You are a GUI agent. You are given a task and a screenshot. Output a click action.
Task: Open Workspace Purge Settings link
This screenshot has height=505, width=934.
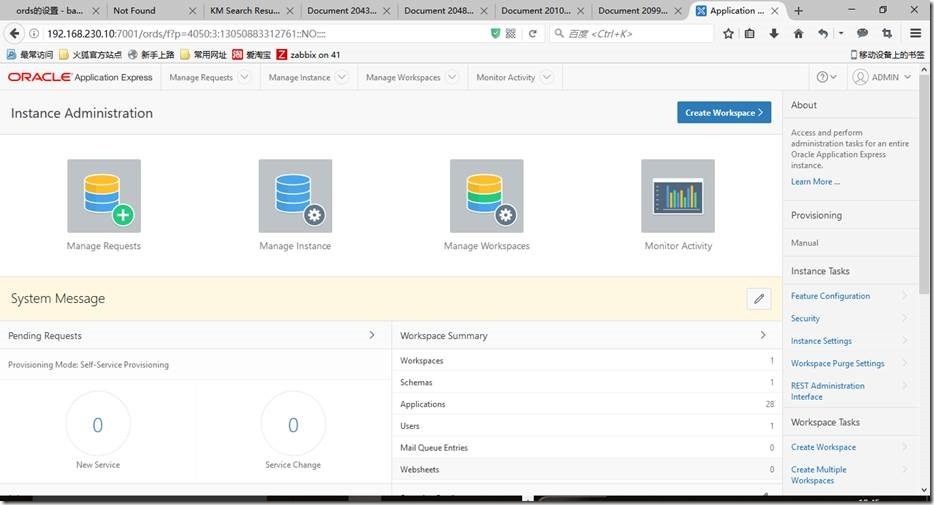point(838,363)
